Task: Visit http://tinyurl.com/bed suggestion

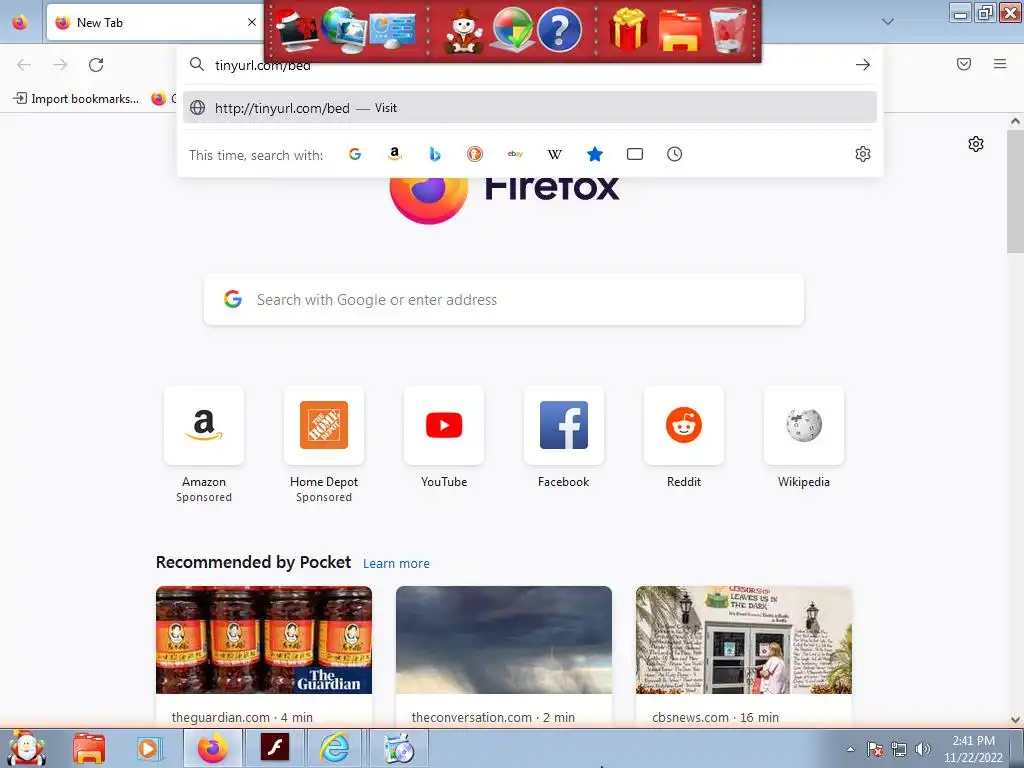Action: click(530, 108)
